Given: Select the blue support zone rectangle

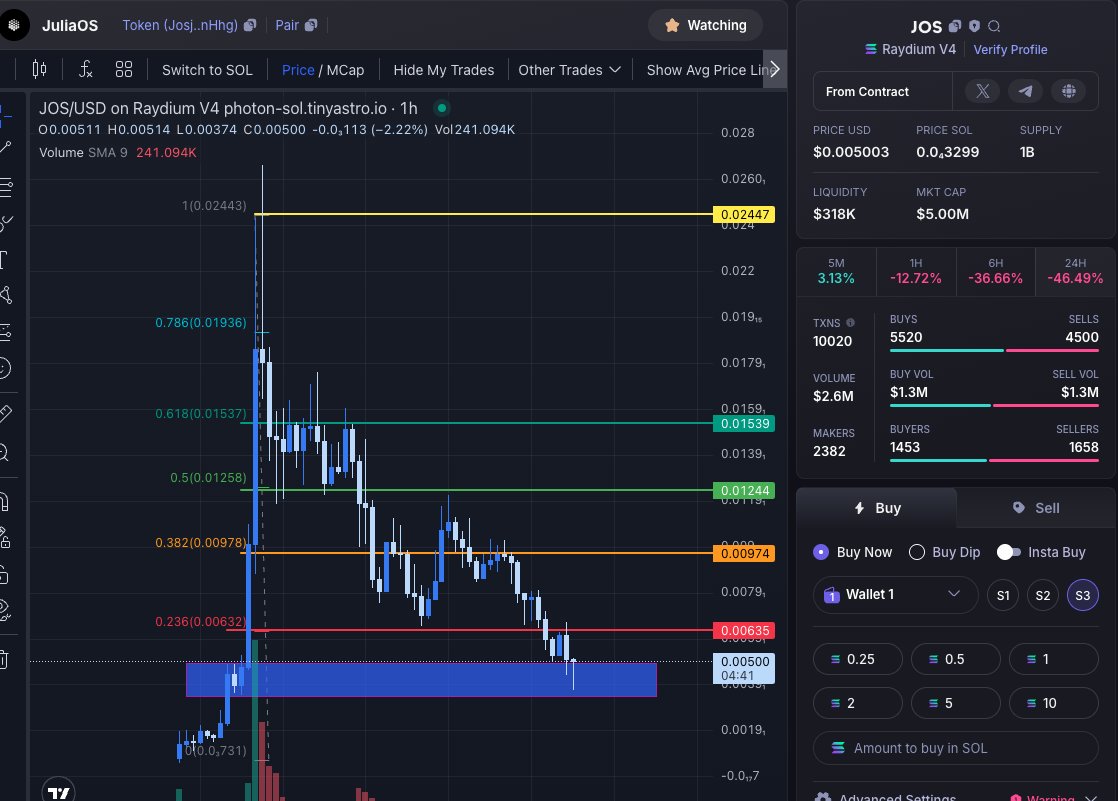Looking at the screenshot, I should tap(421, 680).
